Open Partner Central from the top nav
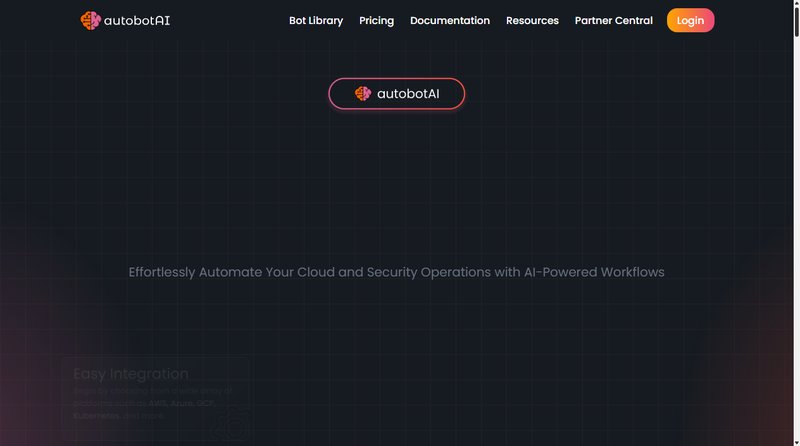The width and height of the screenshot is (800, 446). tap(614, 20)
